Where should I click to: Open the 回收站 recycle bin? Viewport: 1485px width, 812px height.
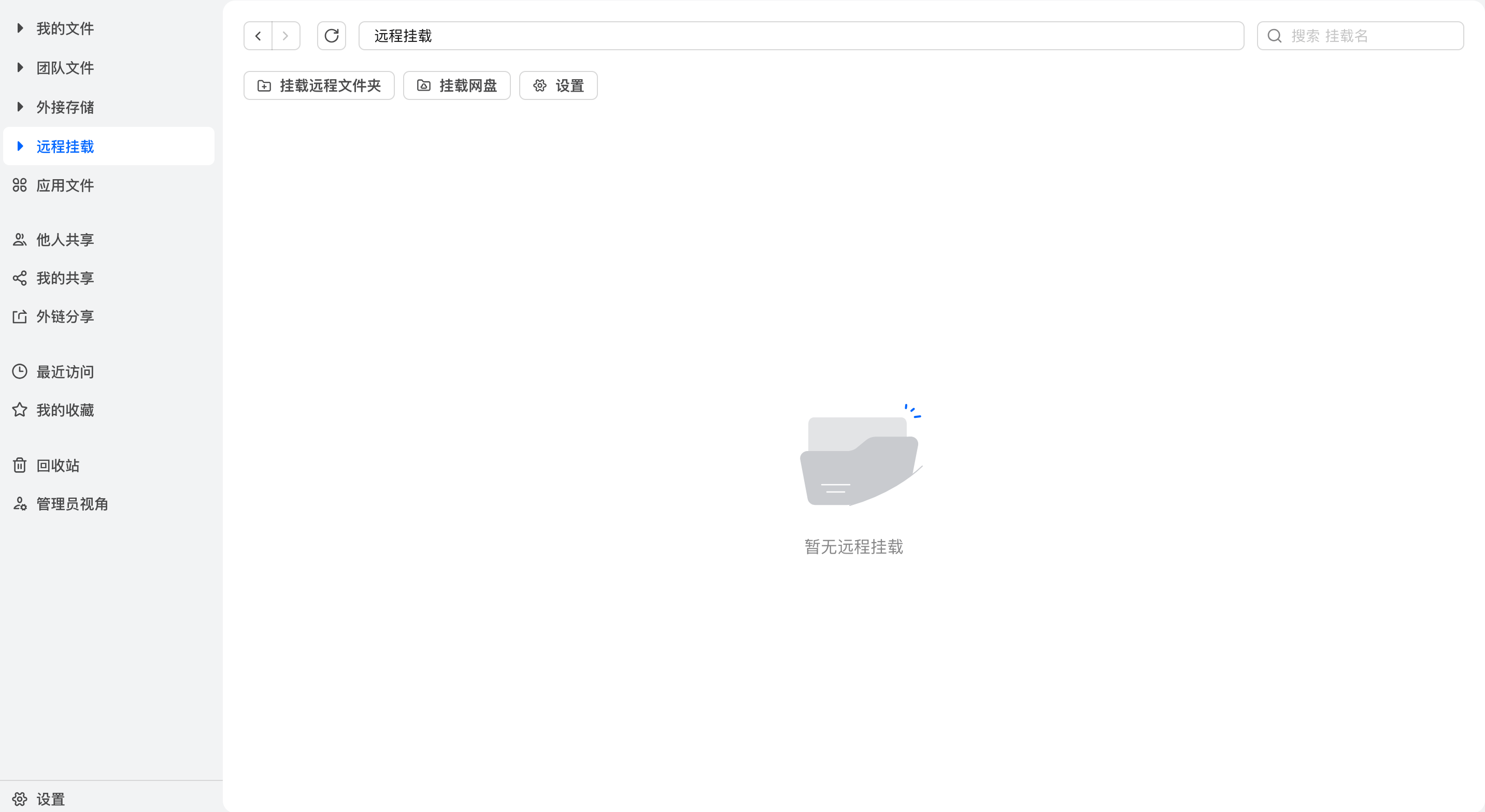(57, 465)
